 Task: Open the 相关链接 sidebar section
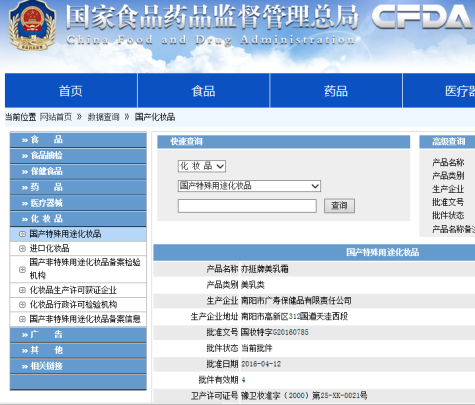78,366
